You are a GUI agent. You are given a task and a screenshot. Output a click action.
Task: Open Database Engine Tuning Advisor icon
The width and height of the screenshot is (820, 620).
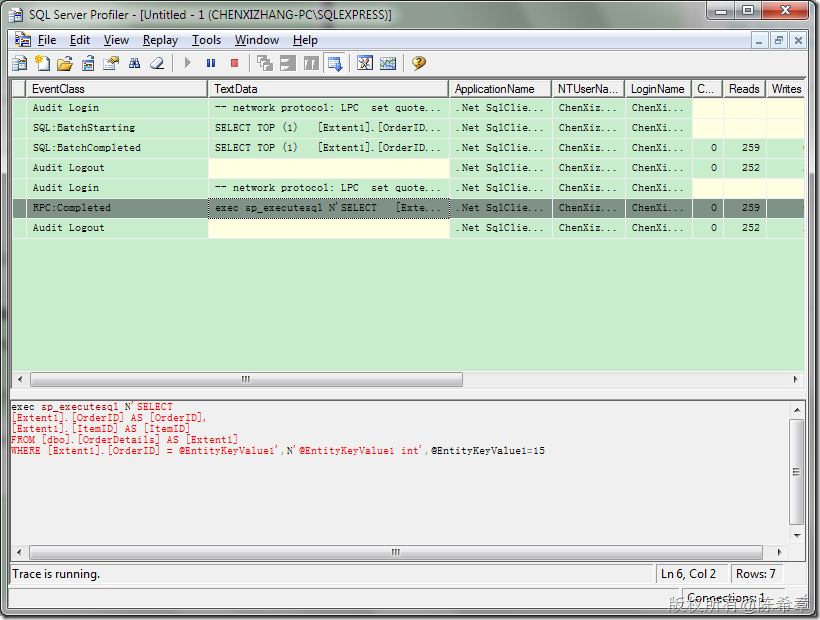[x=365, y=64]
